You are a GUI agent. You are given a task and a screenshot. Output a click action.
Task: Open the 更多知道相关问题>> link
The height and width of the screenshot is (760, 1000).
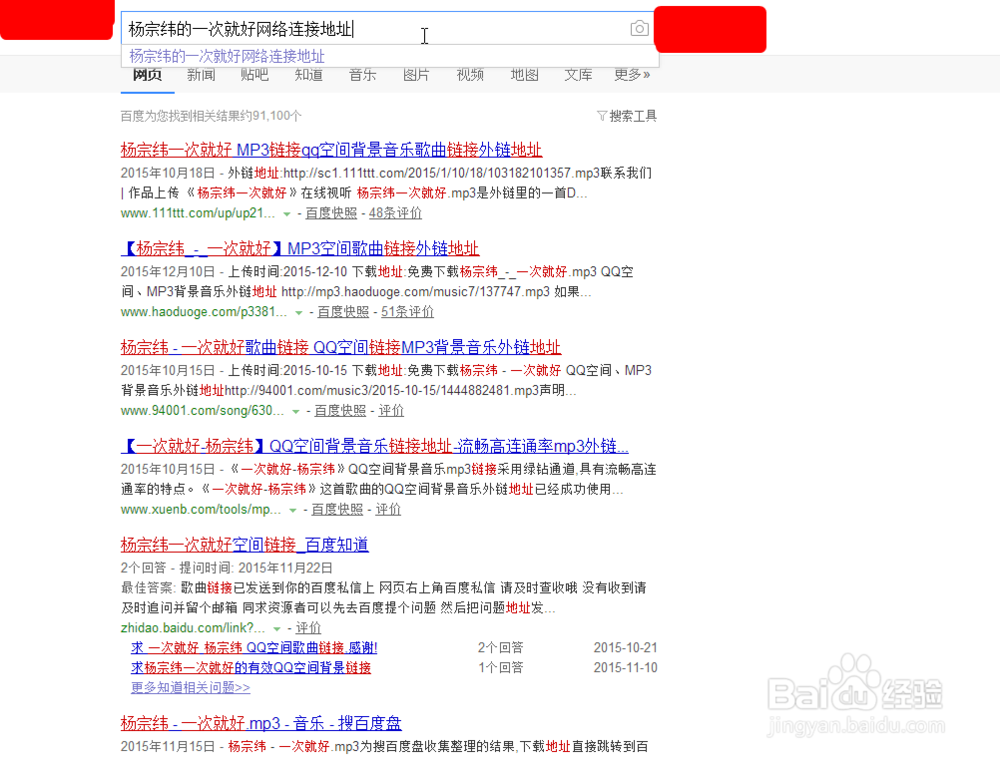click(x=190, y=687)
